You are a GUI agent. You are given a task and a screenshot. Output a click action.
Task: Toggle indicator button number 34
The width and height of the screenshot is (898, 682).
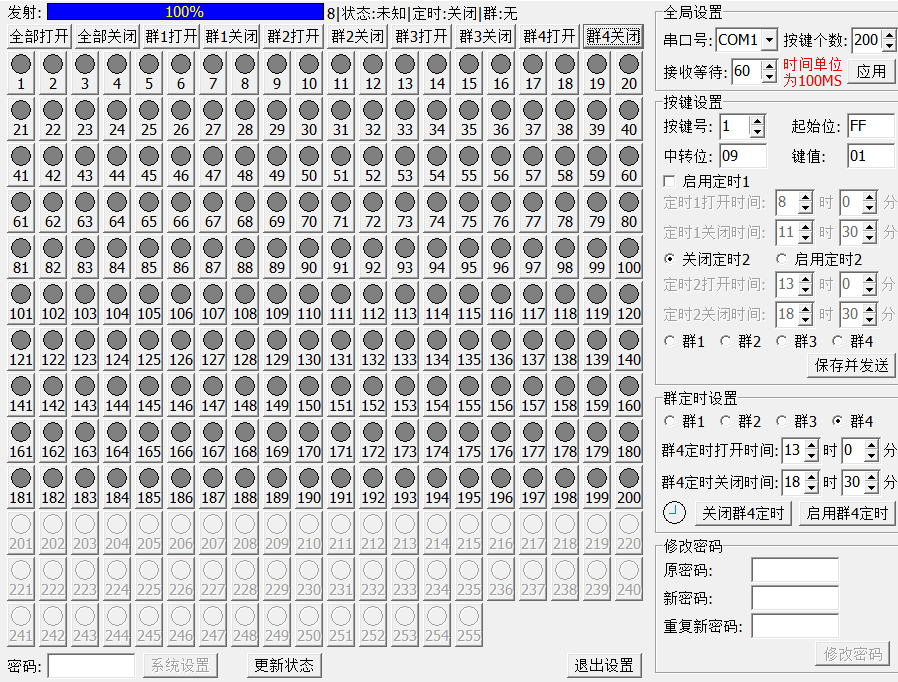point(437,119)
